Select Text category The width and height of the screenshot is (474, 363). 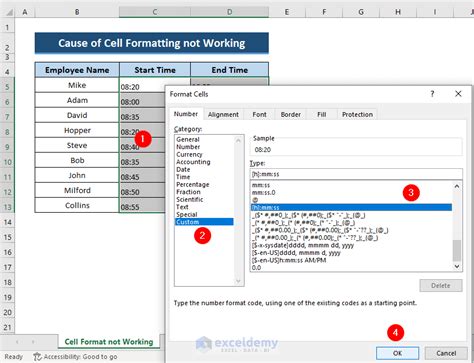click(204, 207)
